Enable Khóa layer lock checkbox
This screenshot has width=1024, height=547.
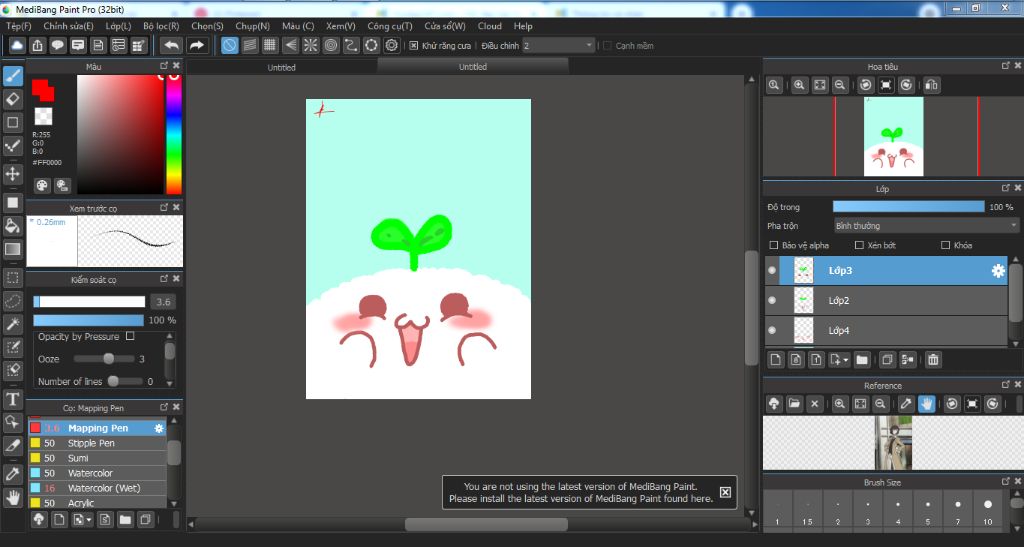click(x=945, y=245)
